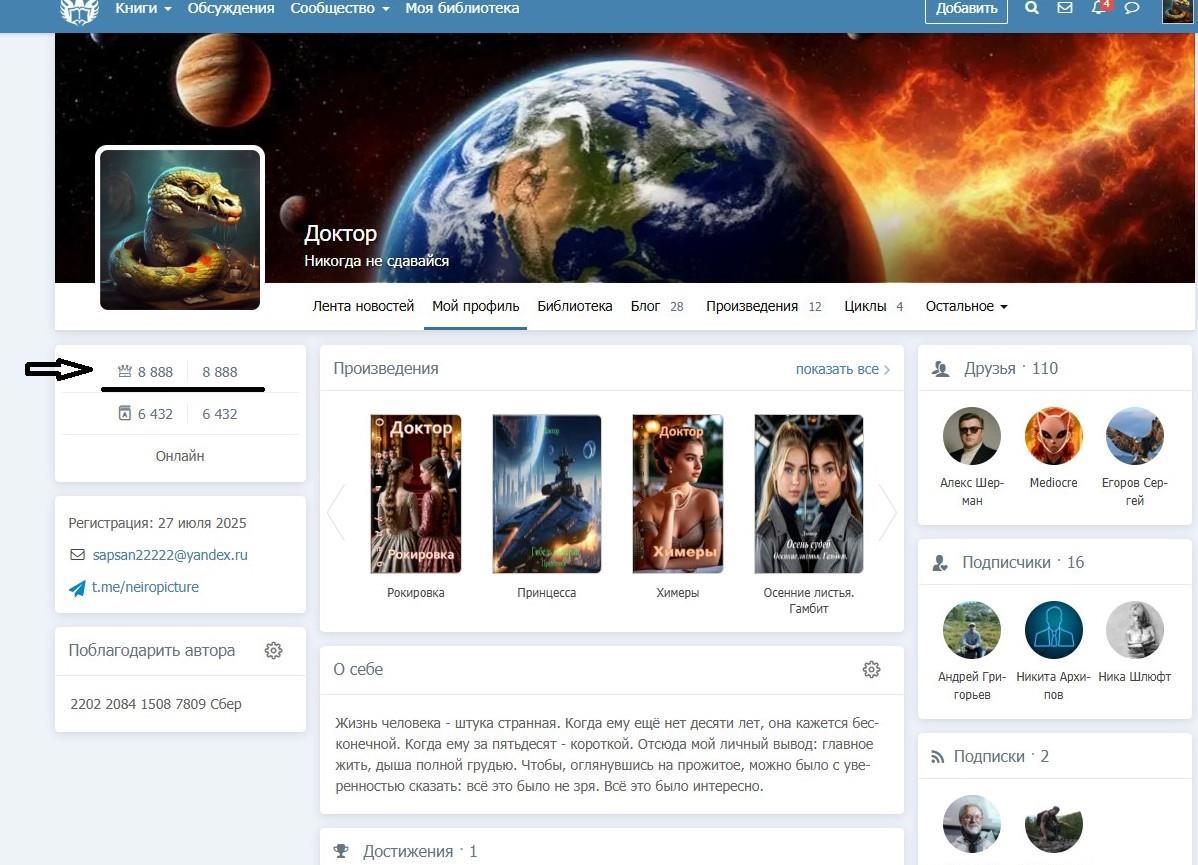Viewport: 1198px width, 865px height.
Task: Click the Регистрация: 27 июля 2025 text
Action: click(x=157, y=523)
